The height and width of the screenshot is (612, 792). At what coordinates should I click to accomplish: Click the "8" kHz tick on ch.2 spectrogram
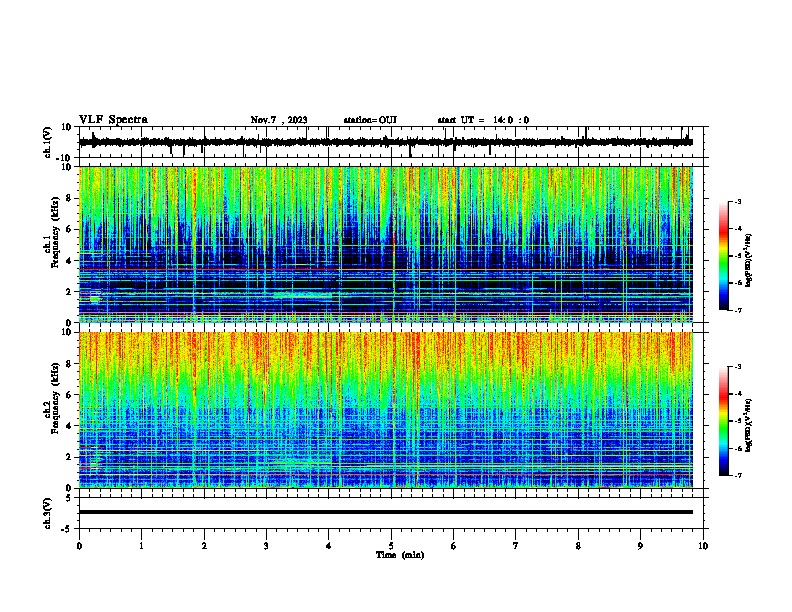69,364
